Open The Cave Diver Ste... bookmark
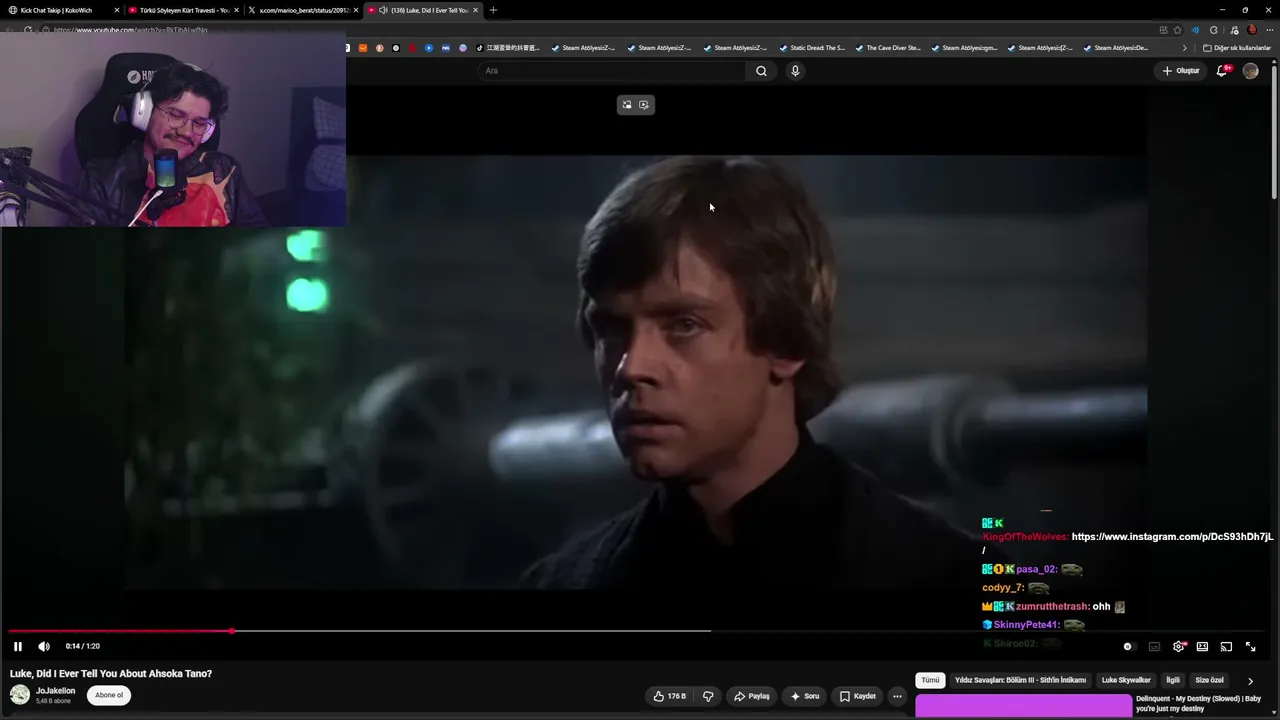Viewport: 1280px width, 720px height. point(887,48)
